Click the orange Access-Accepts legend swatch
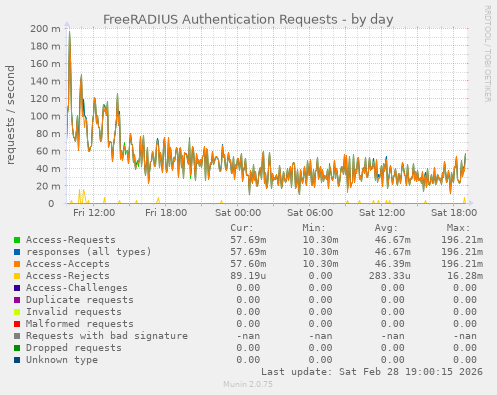 click(x=17, y=264)
